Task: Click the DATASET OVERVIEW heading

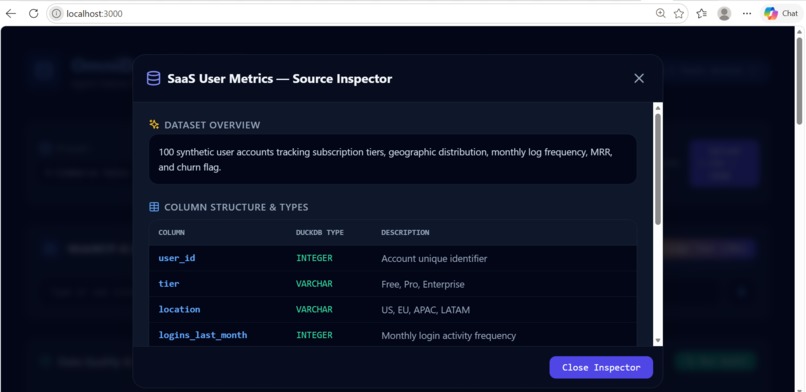Action: coord(212,125)
